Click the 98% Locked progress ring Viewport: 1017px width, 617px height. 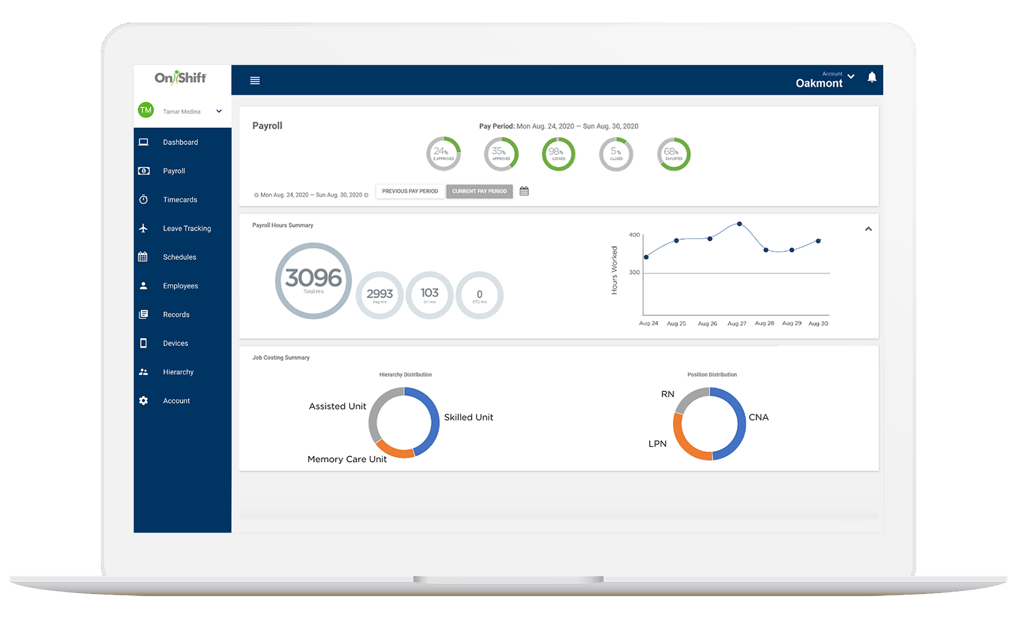coord(558,154)
